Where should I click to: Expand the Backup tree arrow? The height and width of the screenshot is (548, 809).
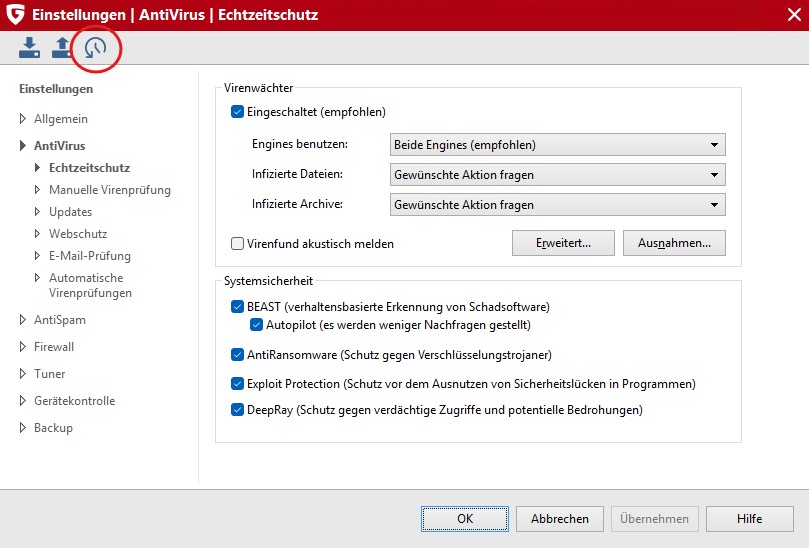22,428
